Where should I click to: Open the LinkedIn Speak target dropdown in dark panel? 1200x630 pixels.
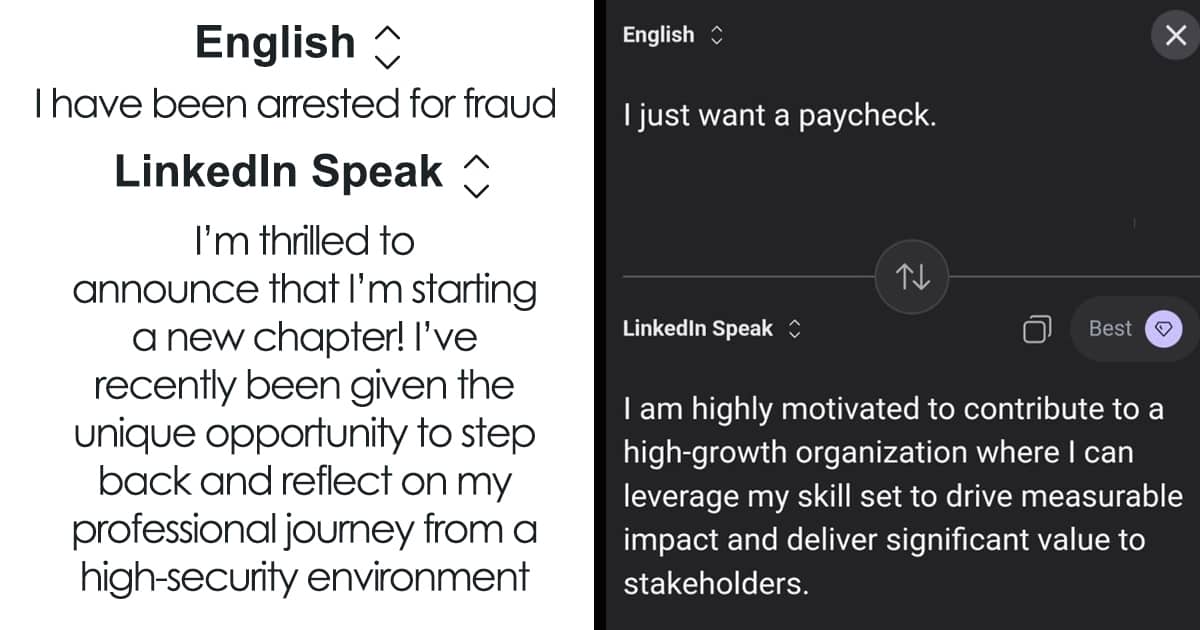coord(698,328)
